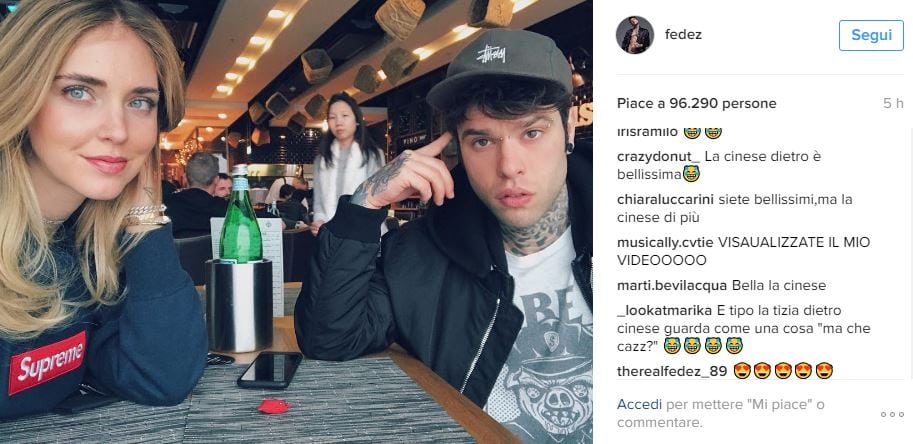Click the first heart-eyes emoji in last comment
This screenshot has width=913, height=444.
(x=742, y=371)
